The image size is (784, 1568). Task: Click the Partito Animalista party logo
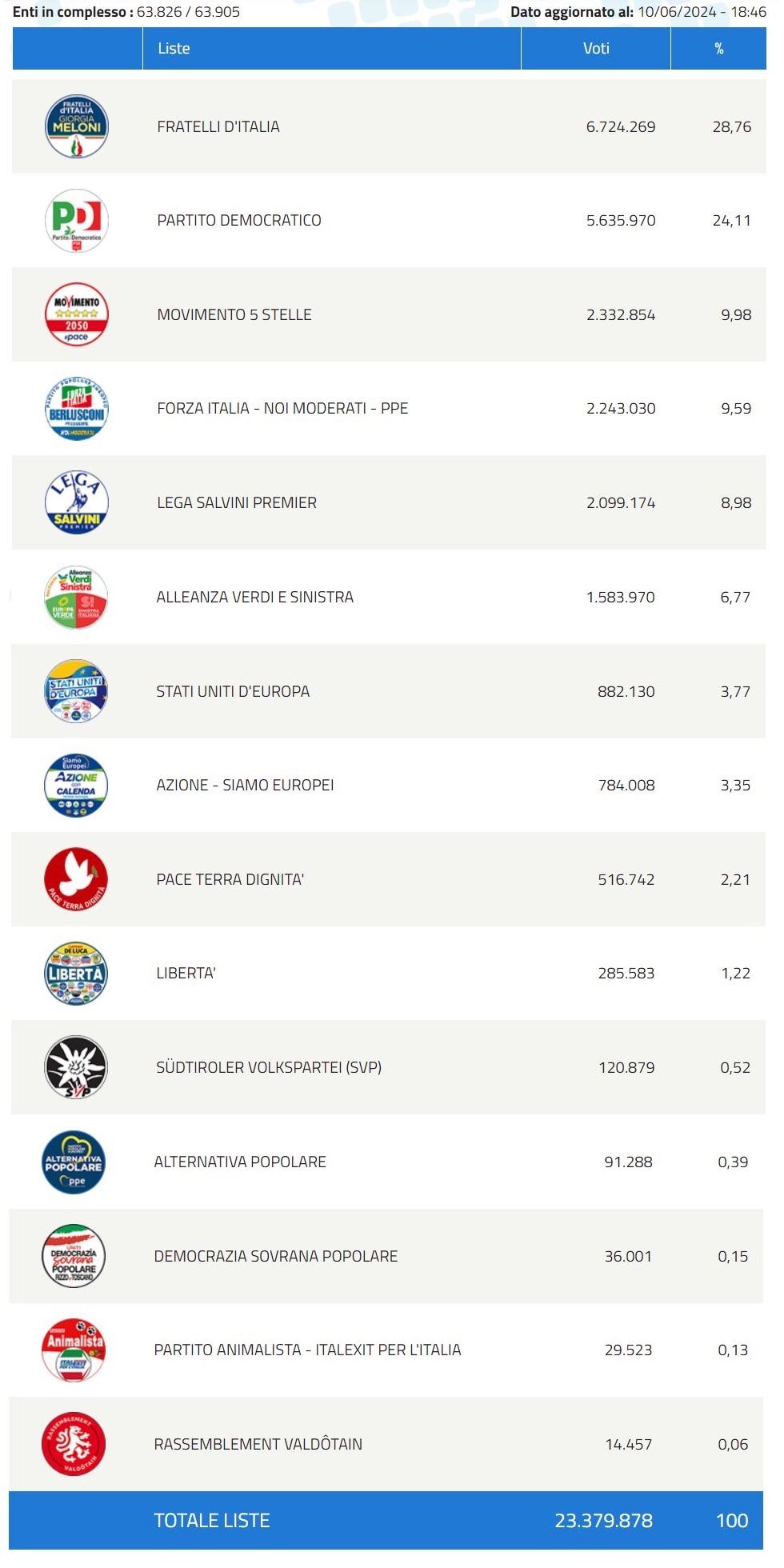74,1350
